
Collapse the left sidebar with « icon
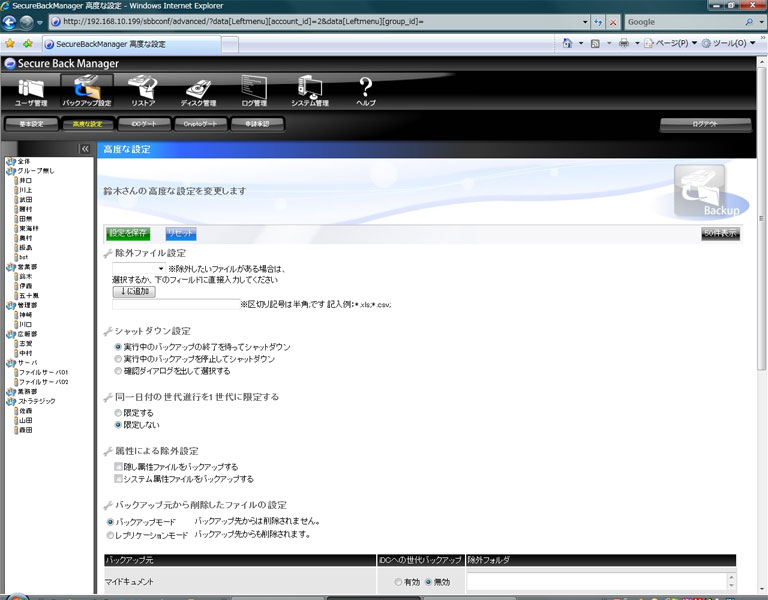(85, 149)
